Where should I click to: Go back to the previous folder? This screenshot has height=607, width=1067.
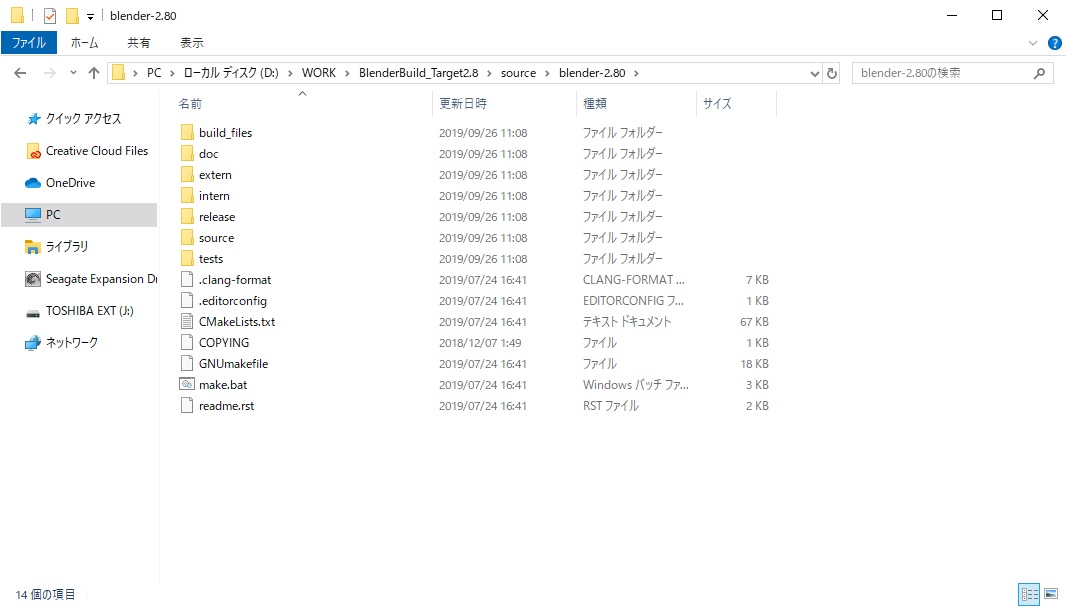(20, 73)
